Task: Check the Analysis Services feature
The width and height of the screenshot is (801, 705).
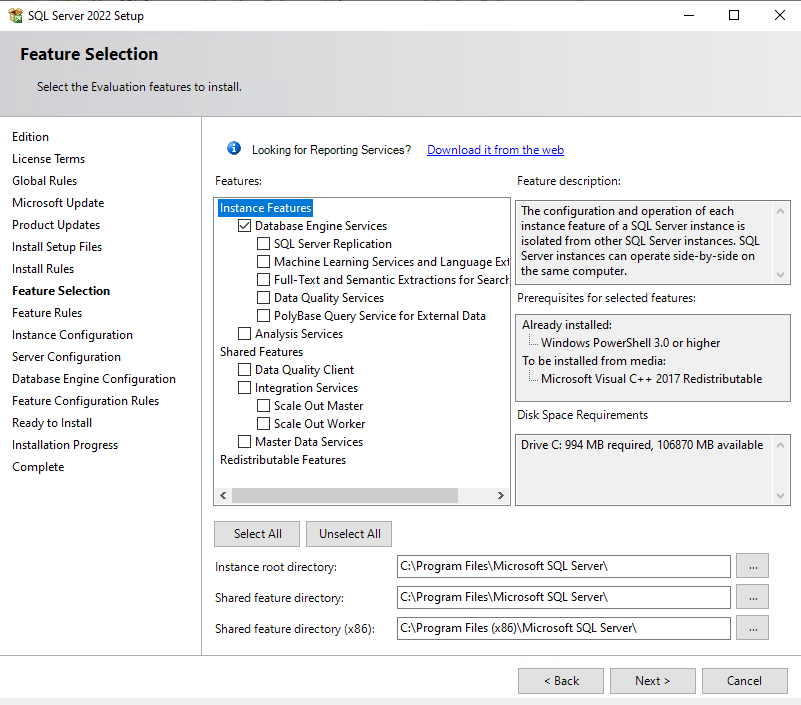Action: point(244,333)
